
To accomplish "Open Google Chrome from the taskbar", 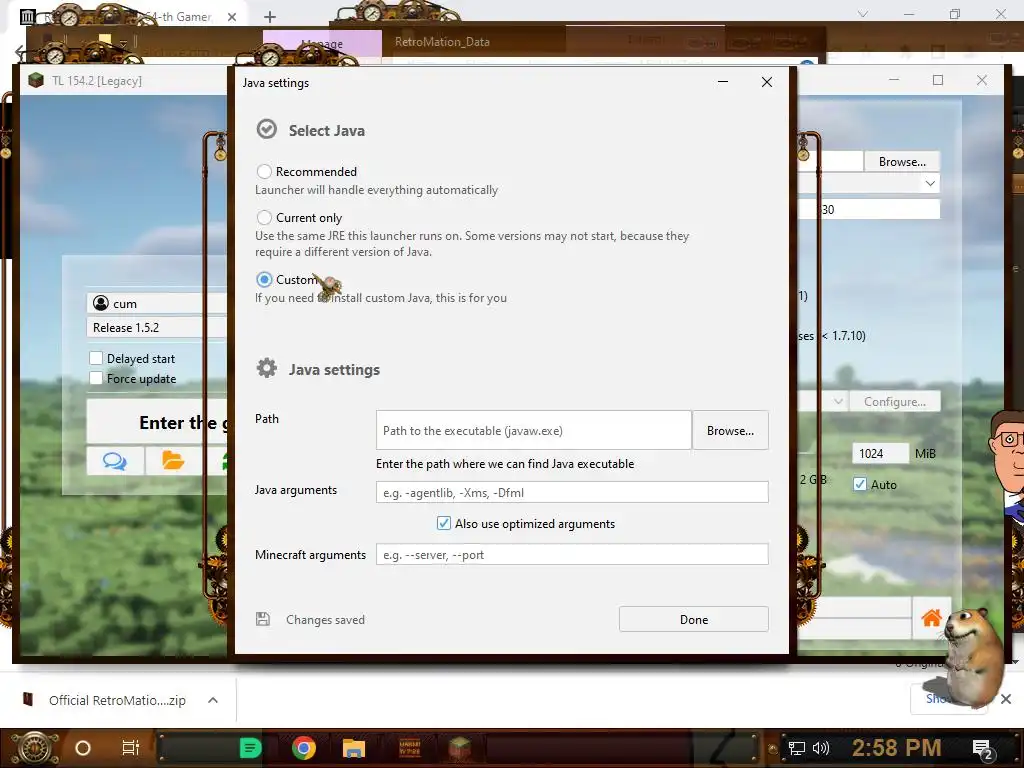I will point(304,748).
